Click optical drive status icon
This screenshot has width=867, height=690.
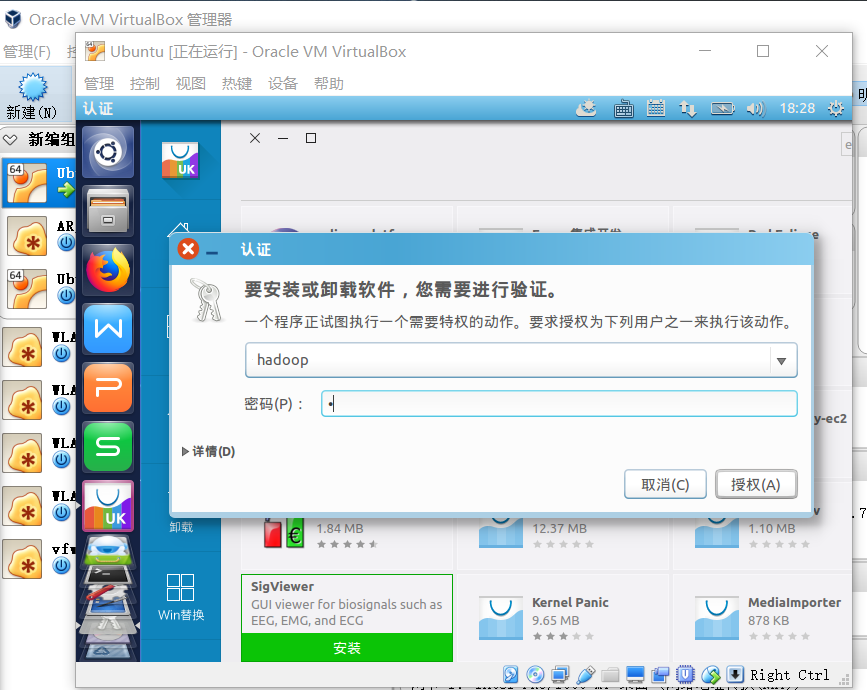(535, 675)
